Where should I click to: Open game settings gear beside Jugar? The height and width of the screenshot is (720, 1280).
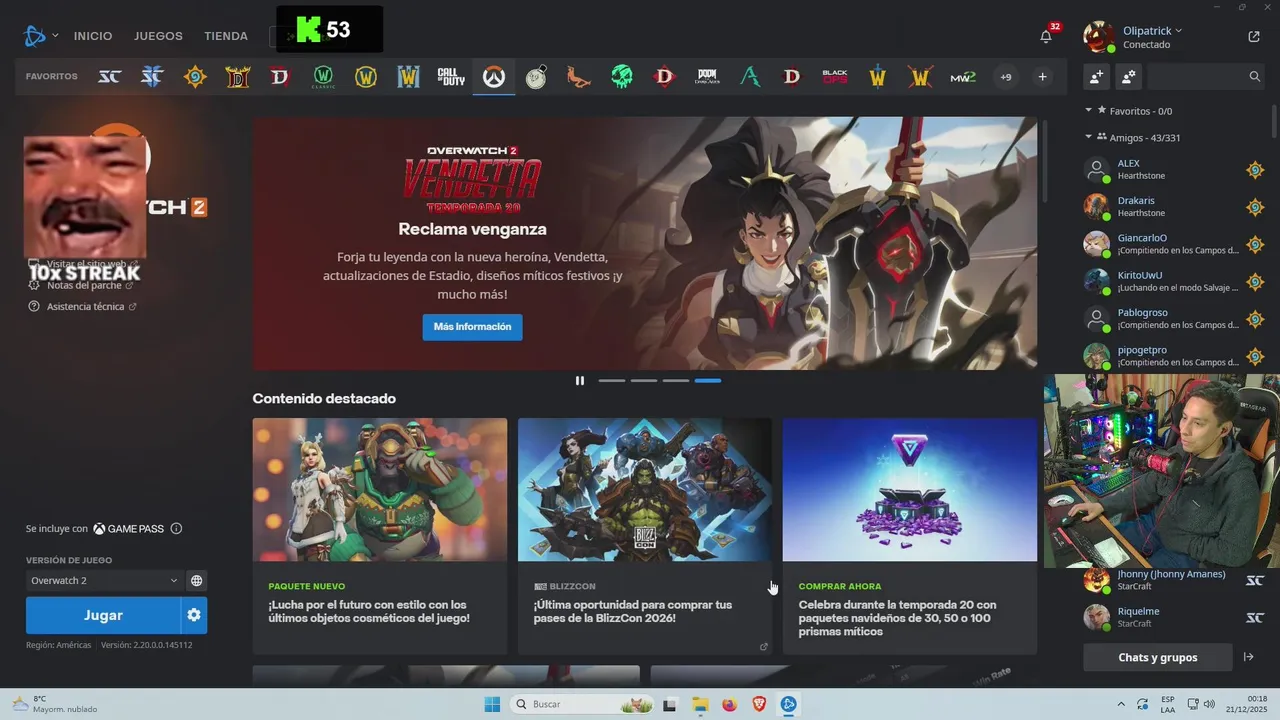coord(194,615)
